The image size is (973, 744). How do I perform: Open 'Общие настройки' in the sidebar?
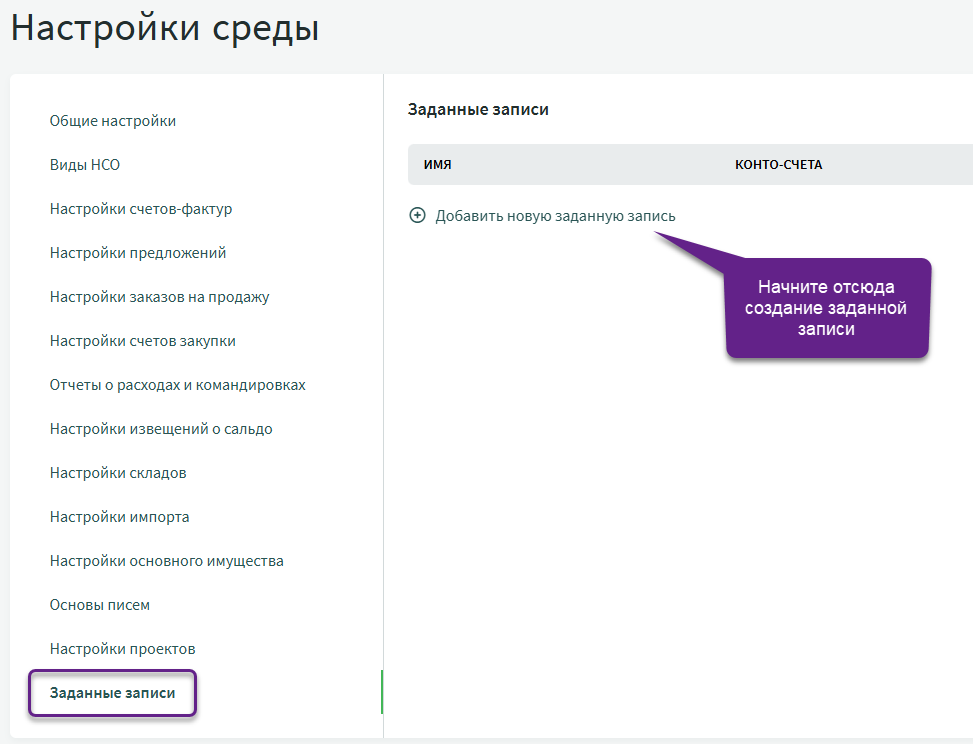[x=113, y=121]
